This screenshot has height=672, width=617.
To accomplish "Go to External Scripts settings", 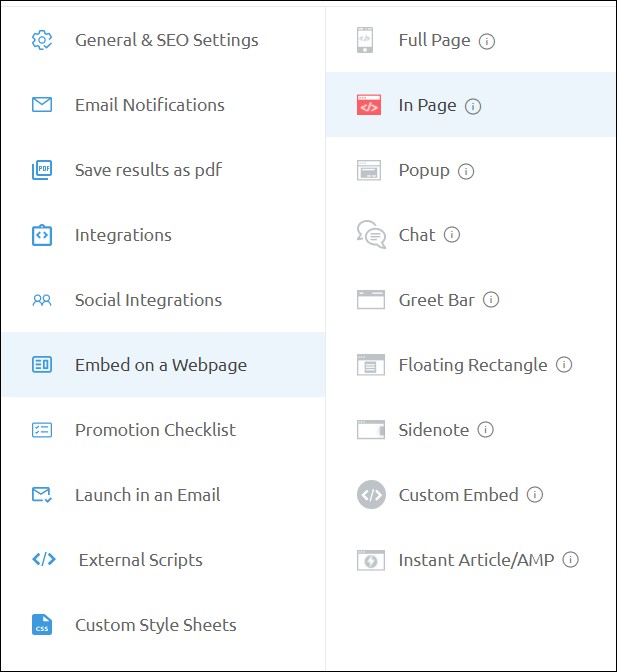I will (x=140, y=560).
